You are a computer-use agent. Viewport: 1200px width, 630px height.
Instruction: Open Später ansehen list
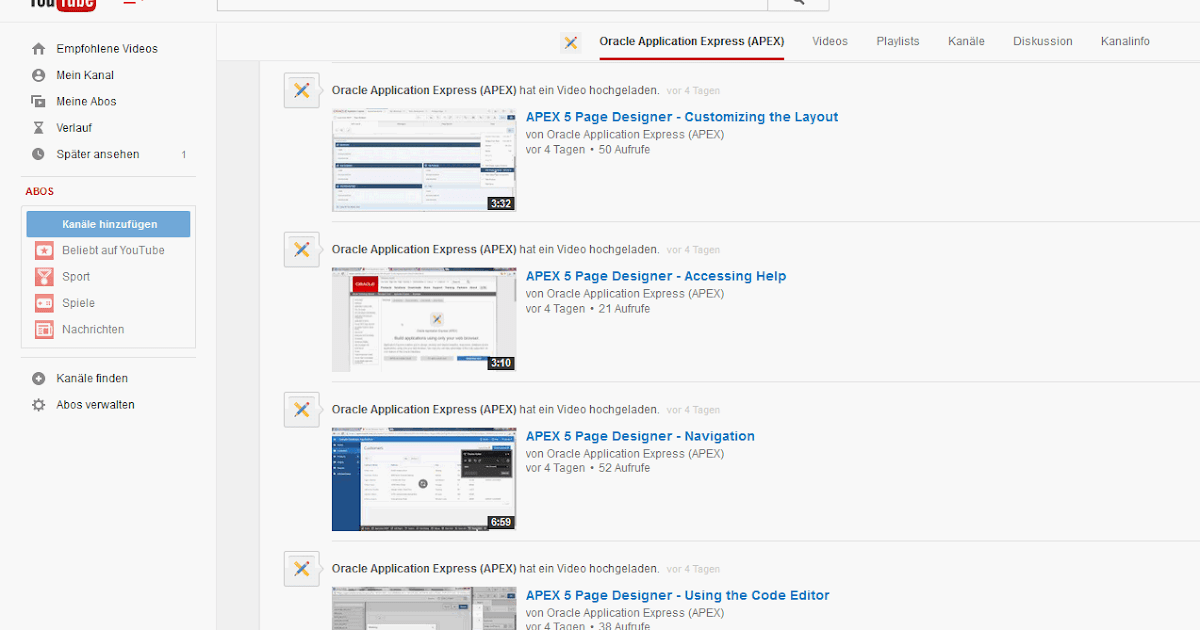98,154
